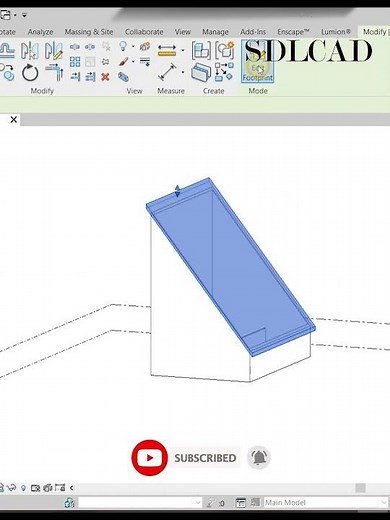Click the Editing Requests icon
Screen dimensions: 390x520
(210, 502)
